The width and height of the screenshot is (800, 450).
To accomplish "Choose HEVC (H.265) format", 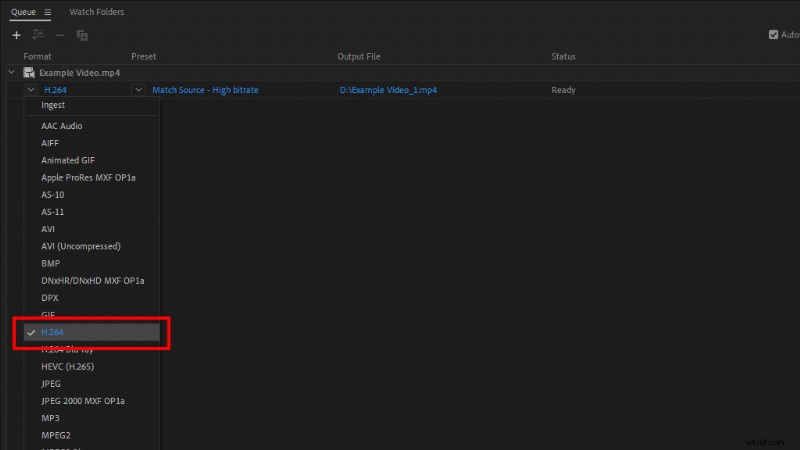I will coord(92,366).
